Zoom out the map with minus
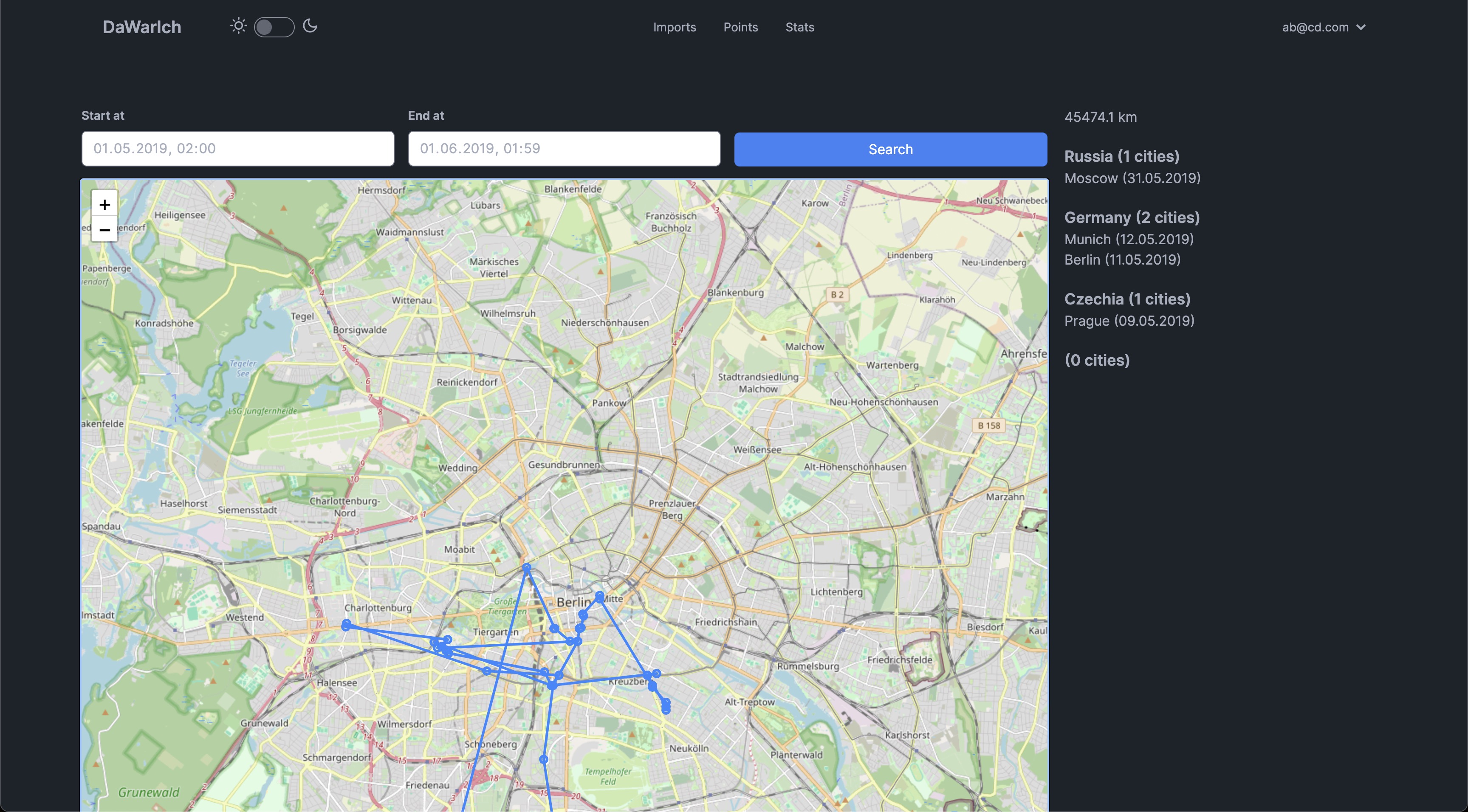 click(104, 230)
